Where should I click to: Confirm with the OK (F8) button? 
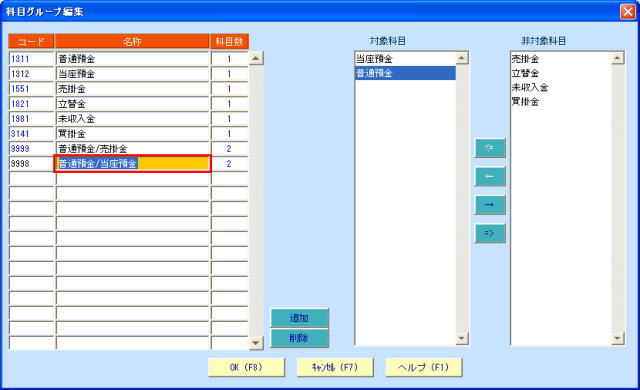pyautogui.click(x=246, y=367)
